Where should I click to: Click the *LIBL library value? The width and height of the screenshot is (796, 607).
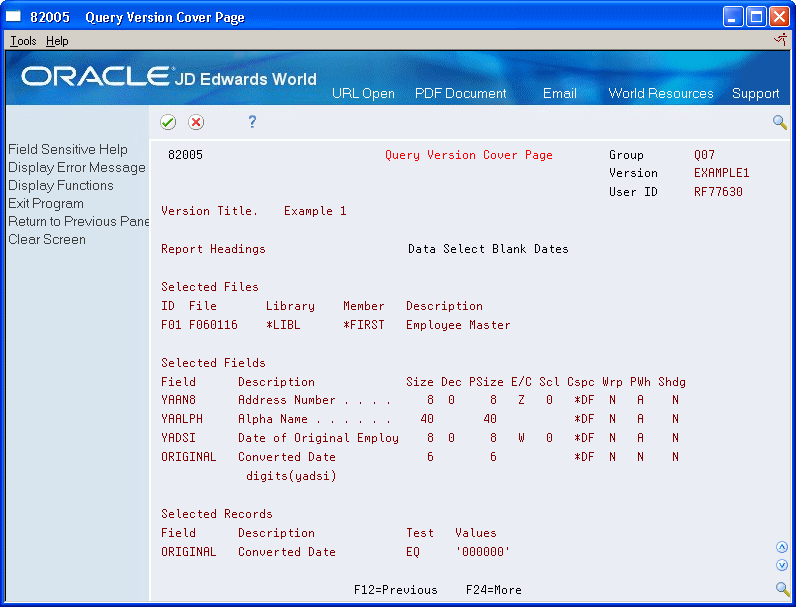283,325
